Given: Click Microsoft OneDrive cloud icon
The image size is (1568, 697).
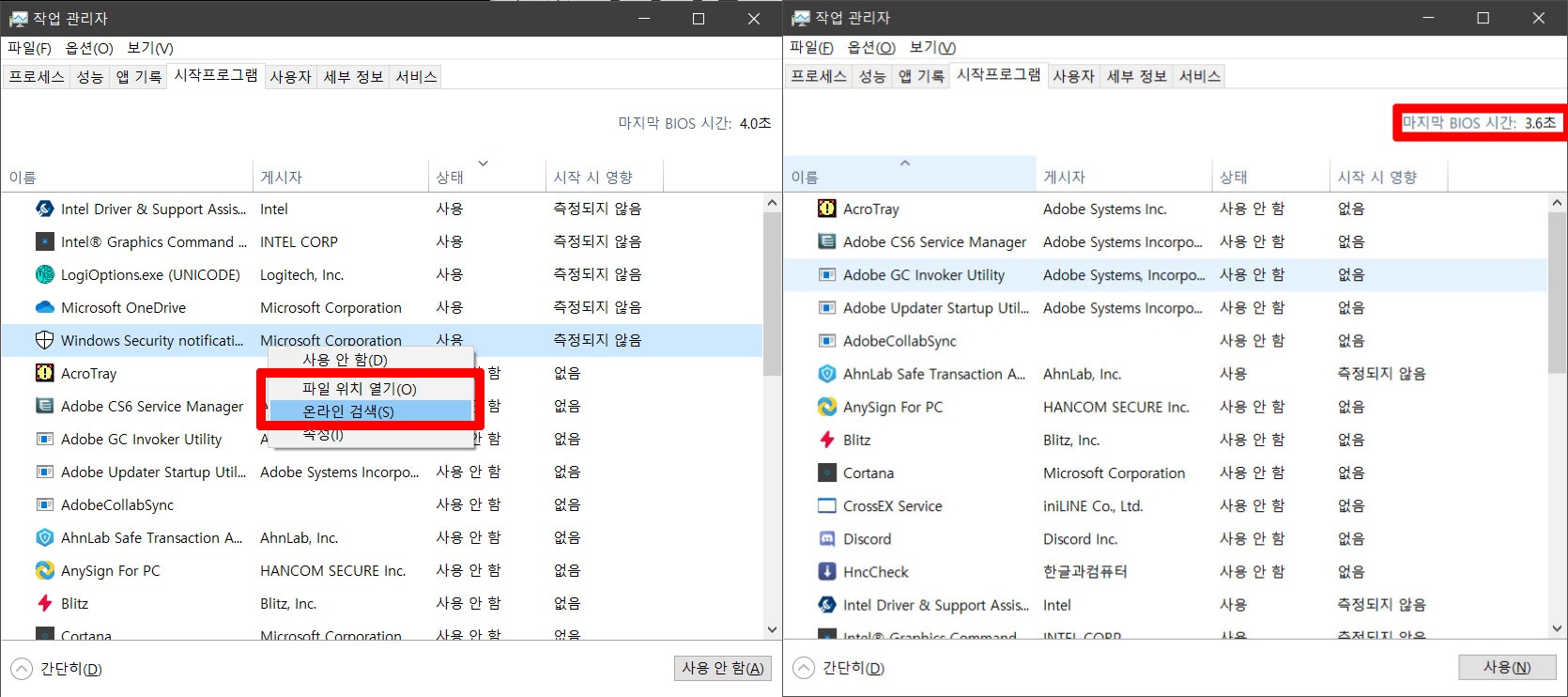Looking at the screenshot, I should 44,307.
